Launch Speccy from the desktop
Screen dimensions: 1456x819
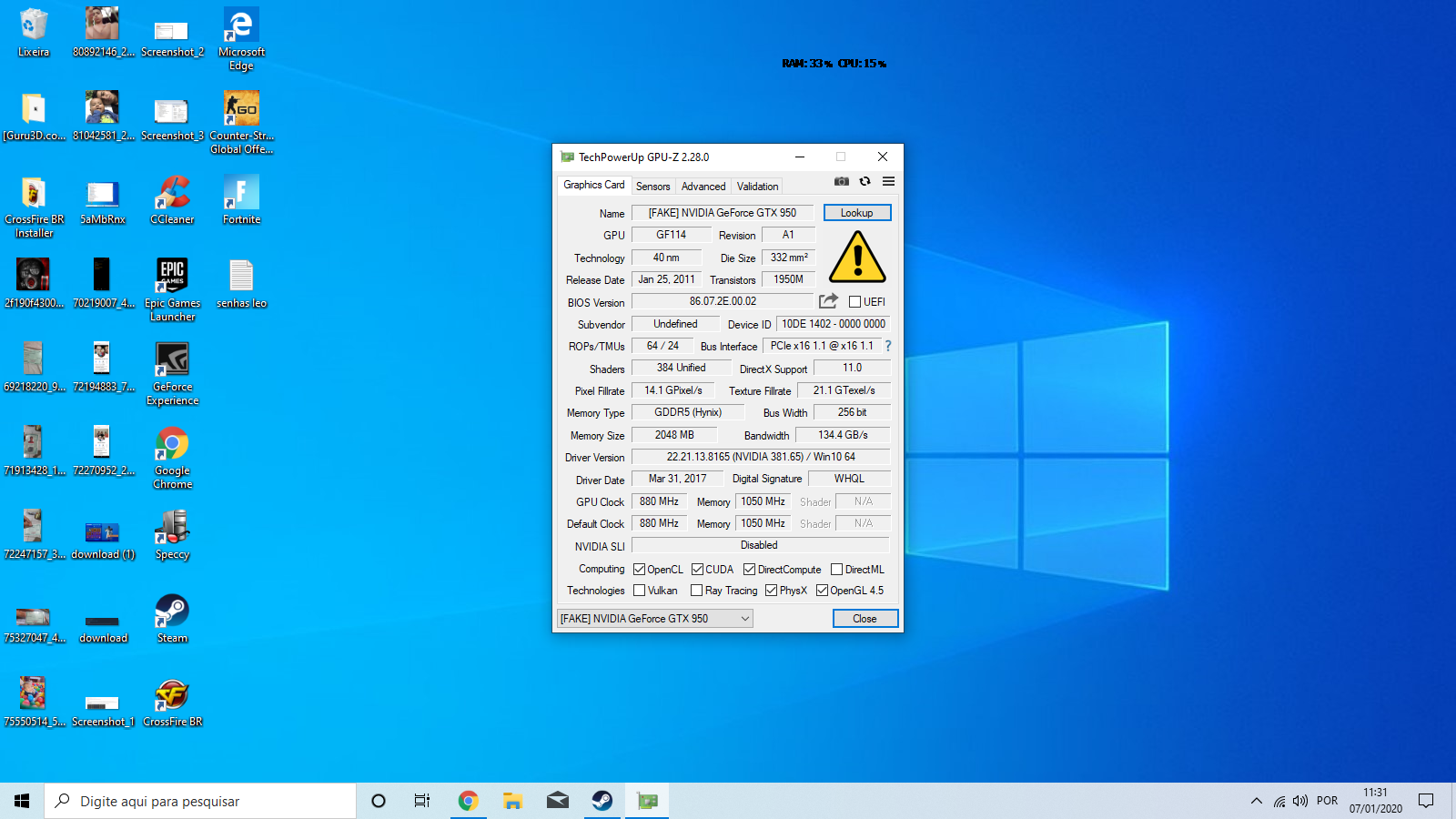(172, 535)
